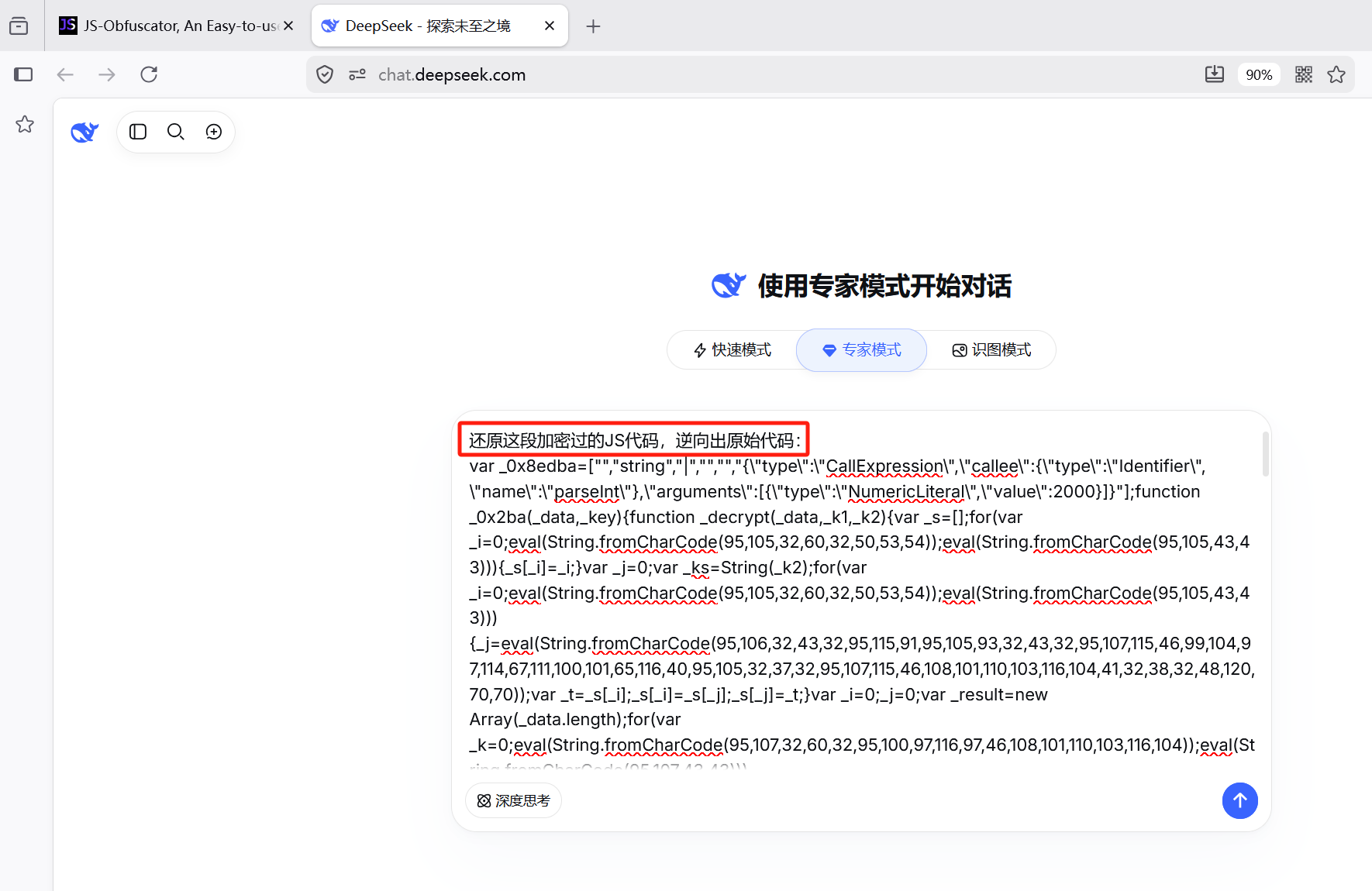Search chat history with the magnifier
Image resolution: width=1372 pixels, height=891 pixels.
[x=176, y=132]
